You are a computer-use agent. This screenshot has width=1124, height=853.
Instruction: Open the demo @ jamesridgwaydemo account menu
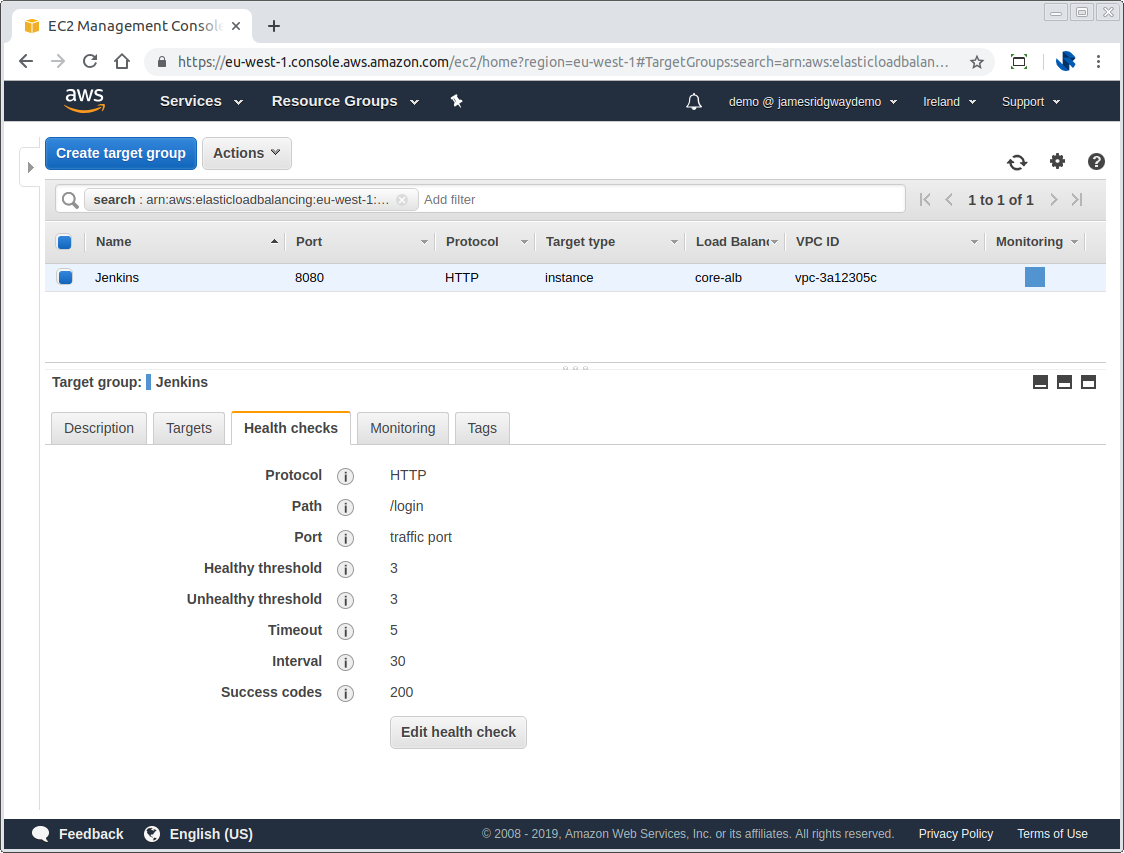coord(813,102)
